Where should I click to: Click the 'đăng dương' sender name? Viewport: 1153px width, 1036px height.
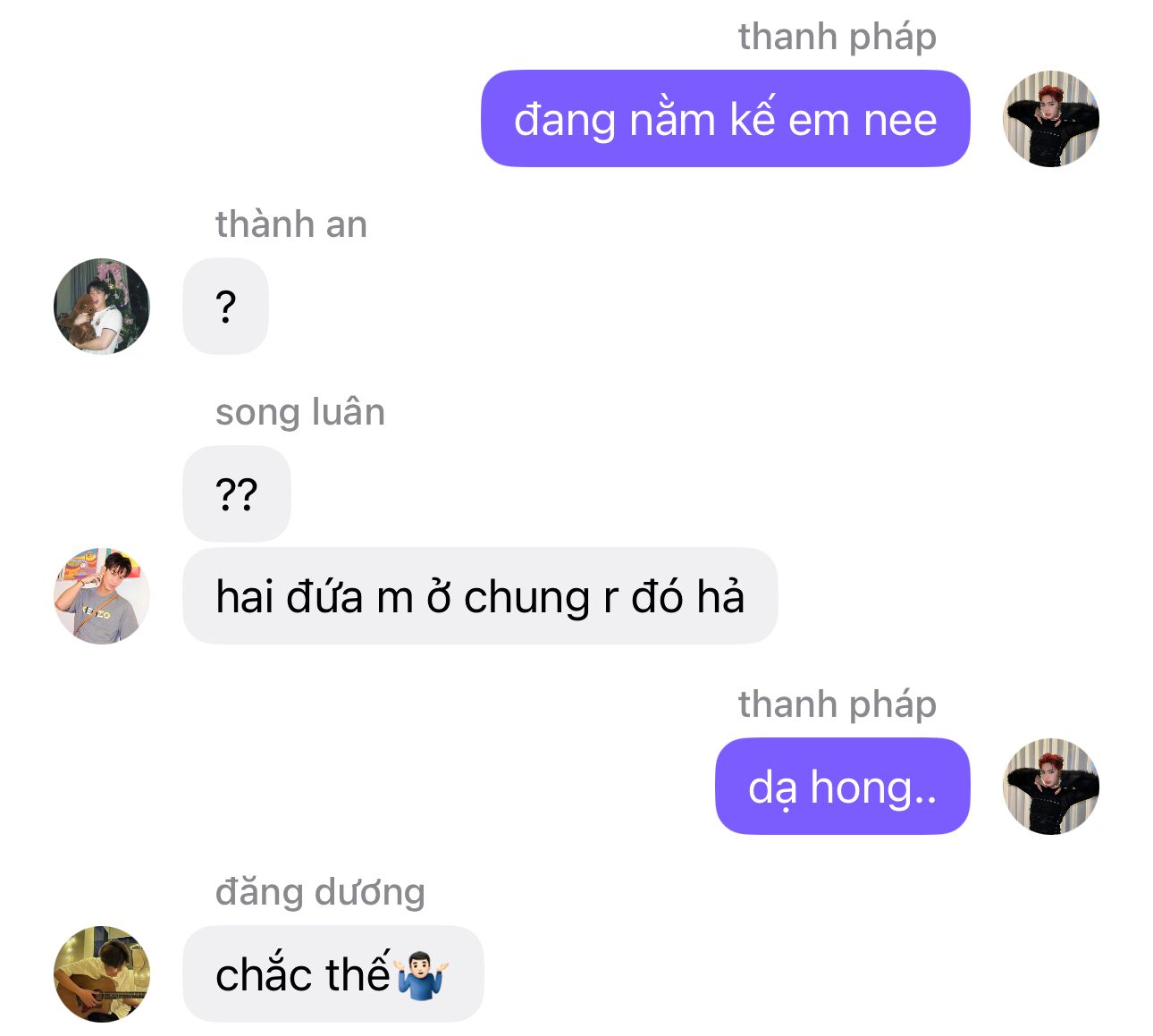coord(320,893)
